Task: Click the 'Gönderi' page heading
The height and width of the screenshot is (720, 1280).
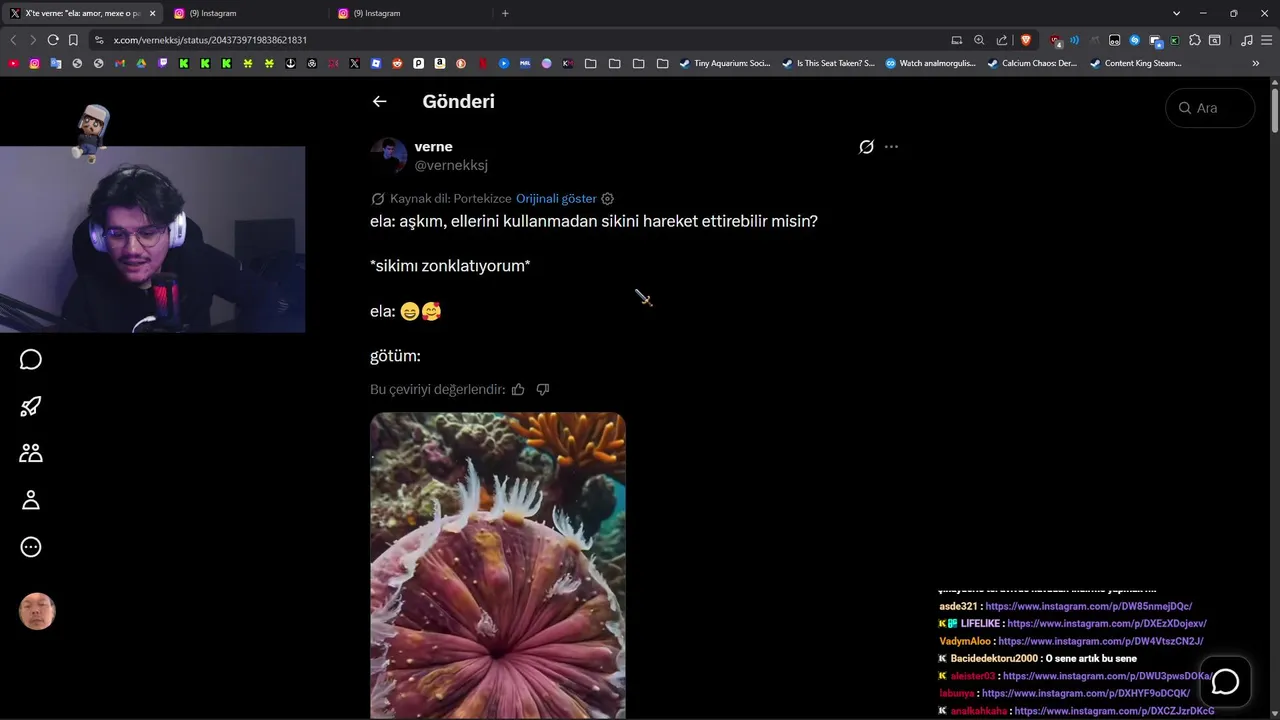Action: 459,101
